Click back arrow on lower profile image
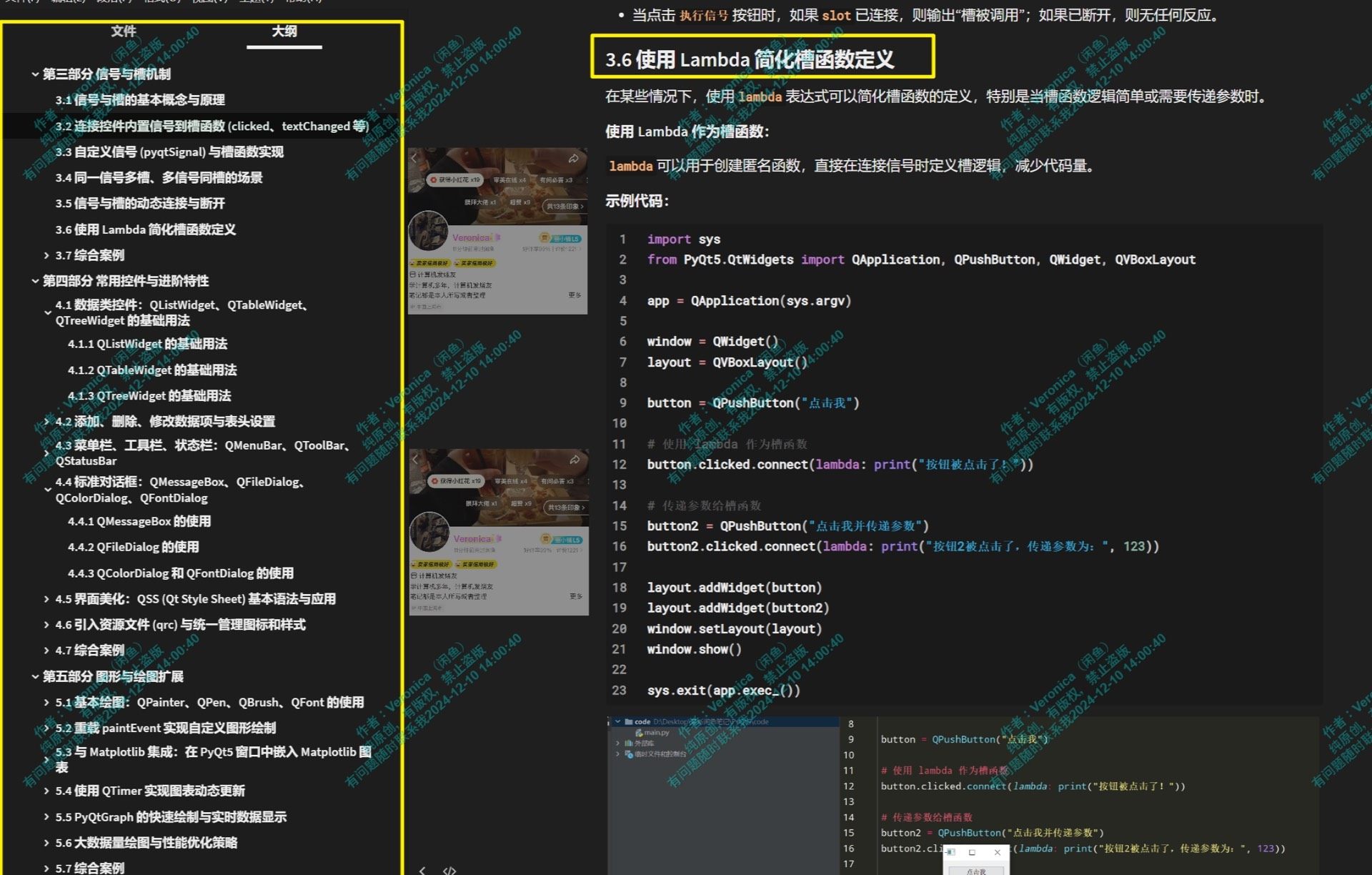 tap(415, 459)
